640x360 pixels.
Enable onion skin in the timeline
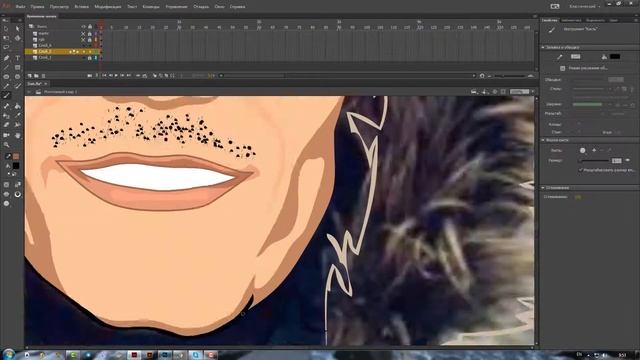[155, 76]
